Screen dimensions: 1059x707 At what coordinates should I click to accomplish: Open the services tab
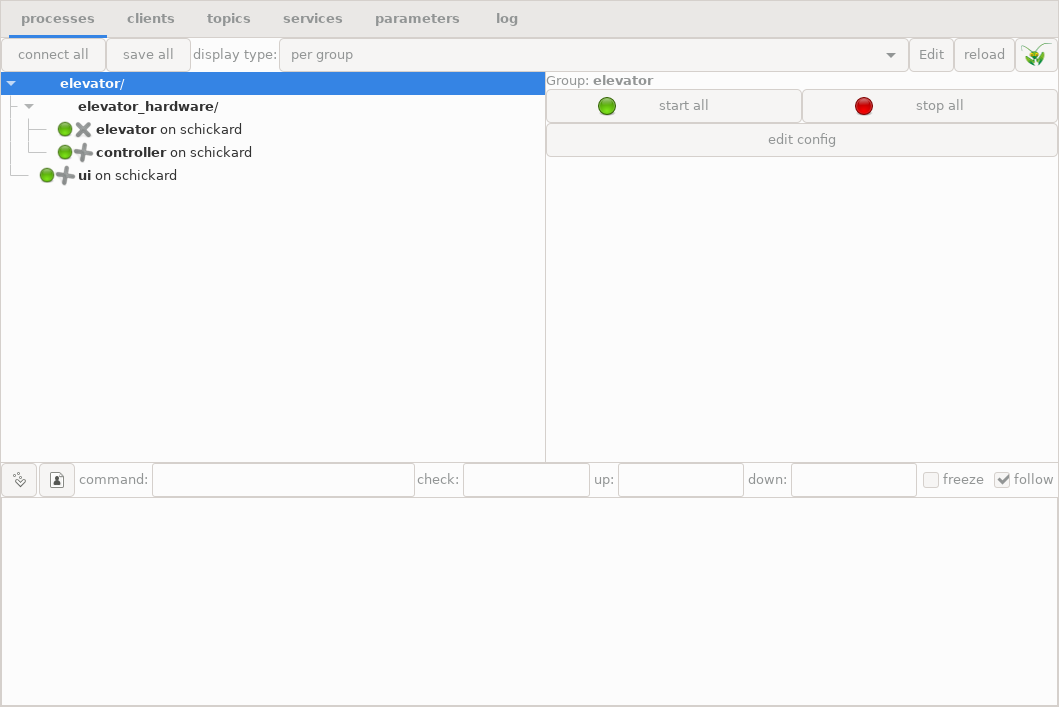coord(313,19)
